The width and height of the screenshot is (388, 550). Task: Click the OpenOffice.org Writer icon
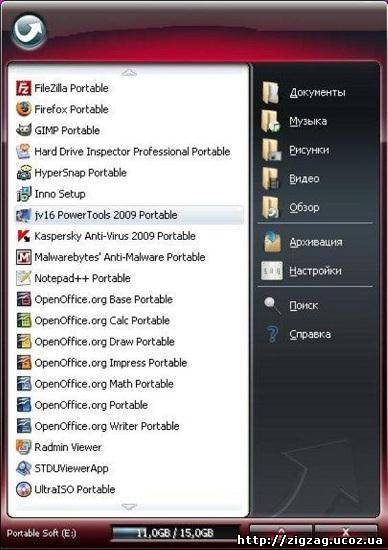(x=24, y=426)
